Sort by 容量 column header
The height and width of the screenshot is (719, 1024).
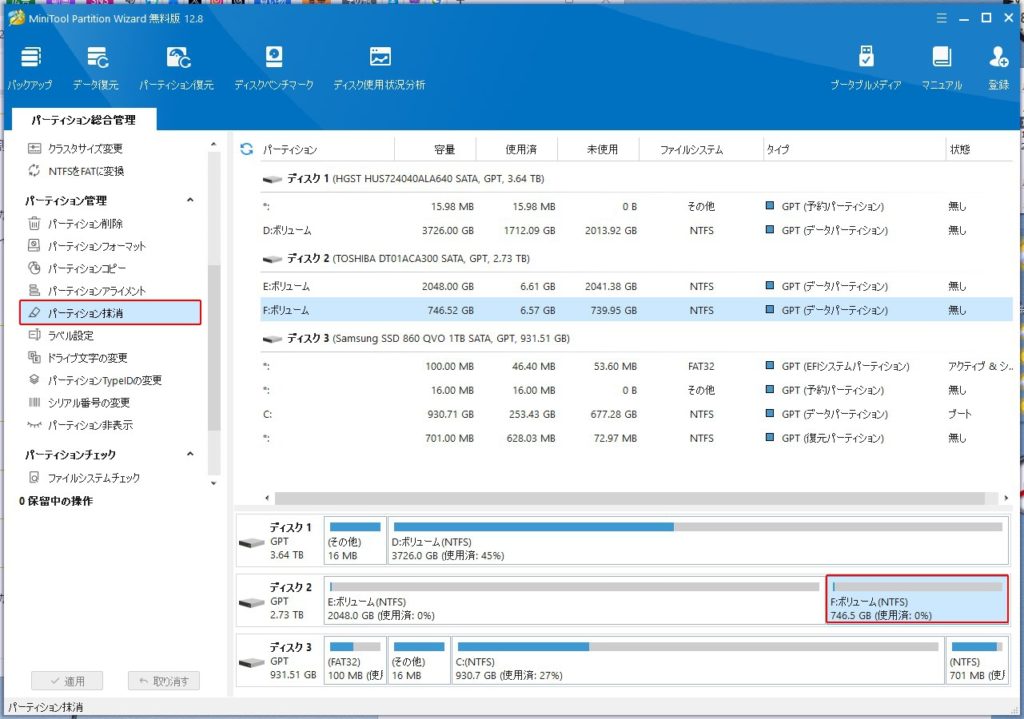click(444, 150)
